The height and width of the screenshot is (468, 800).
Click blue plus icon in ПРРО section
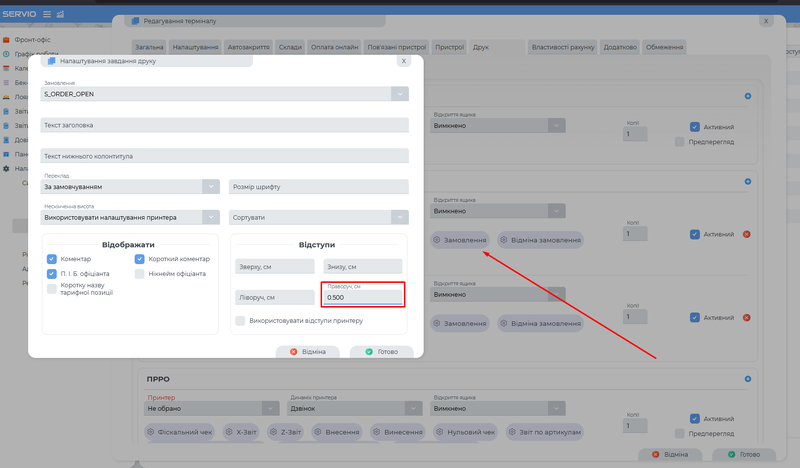[747, 379]
